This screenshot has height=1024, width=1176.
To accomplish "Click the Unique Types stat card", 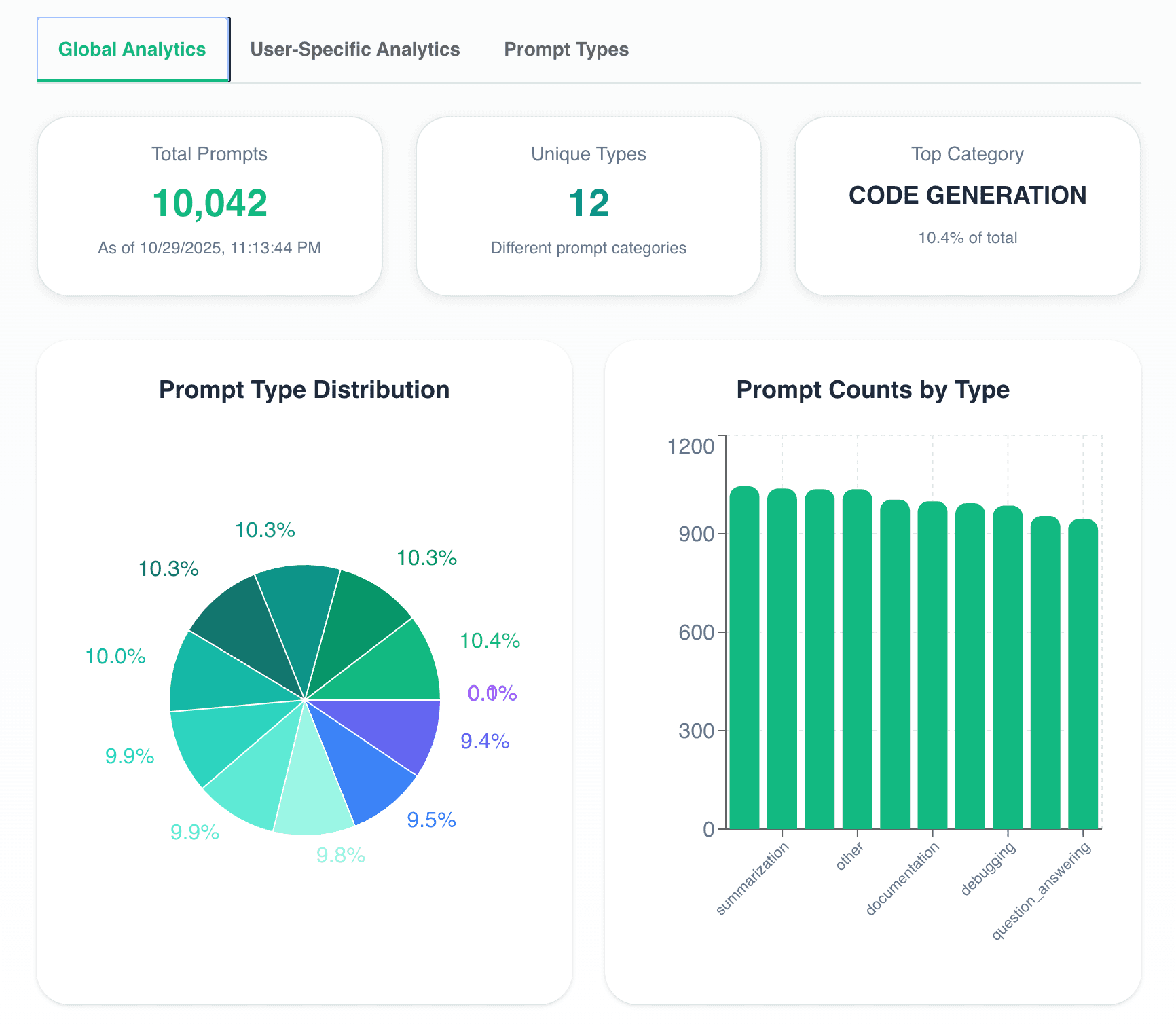I will tap(588, 204).
